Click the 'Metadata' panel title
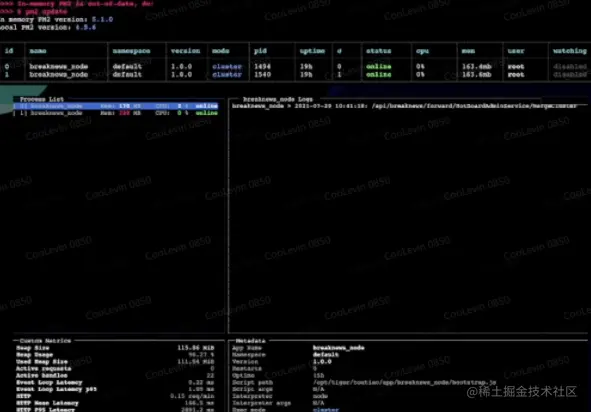Image resolution: width=591 pixels, height=412 pixels. tap(250, 341)
